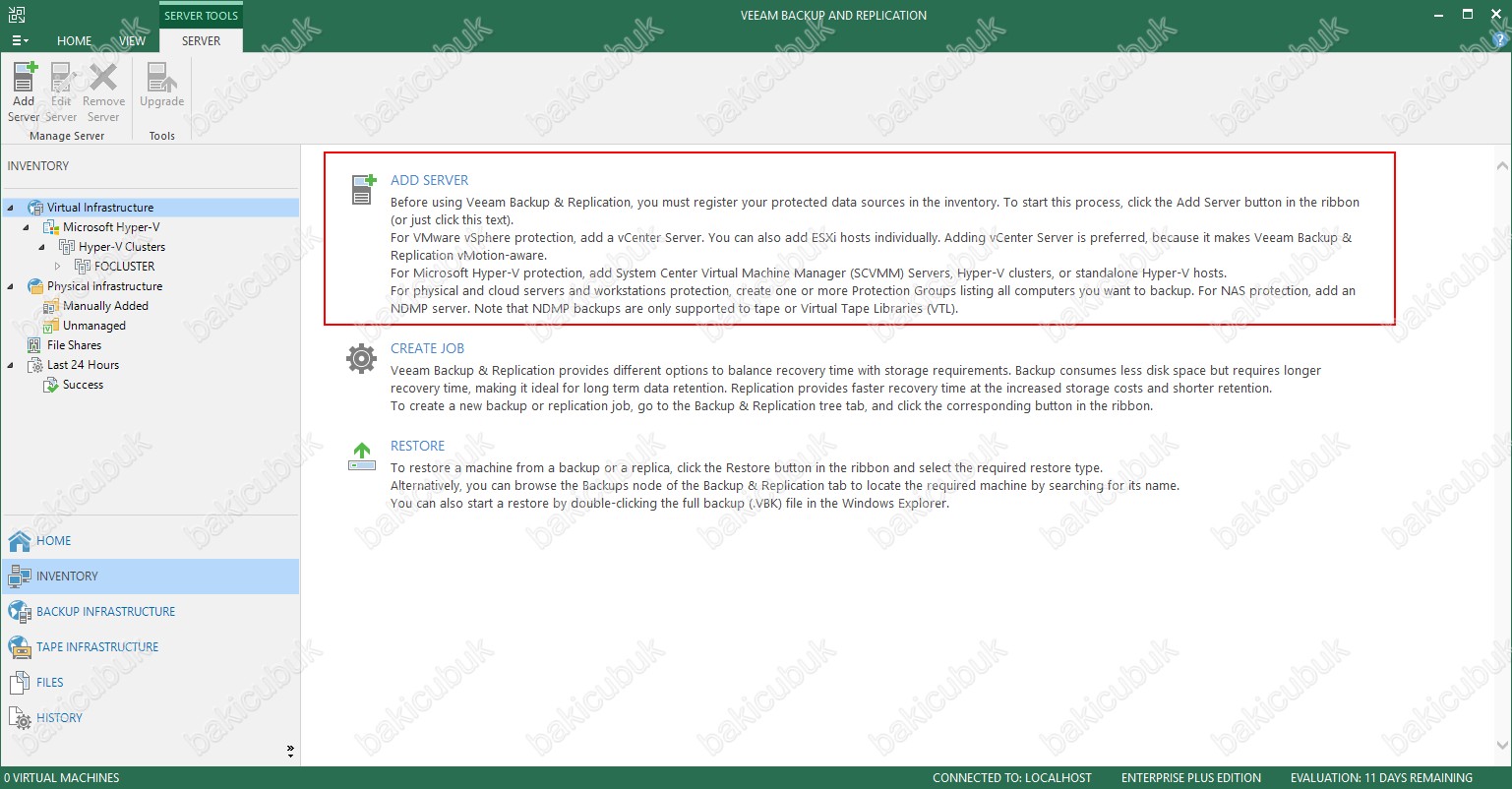This screenshot has width=1512, height=789.
Task: Click the Remove Server ribbon button
Action: (103, 92)
